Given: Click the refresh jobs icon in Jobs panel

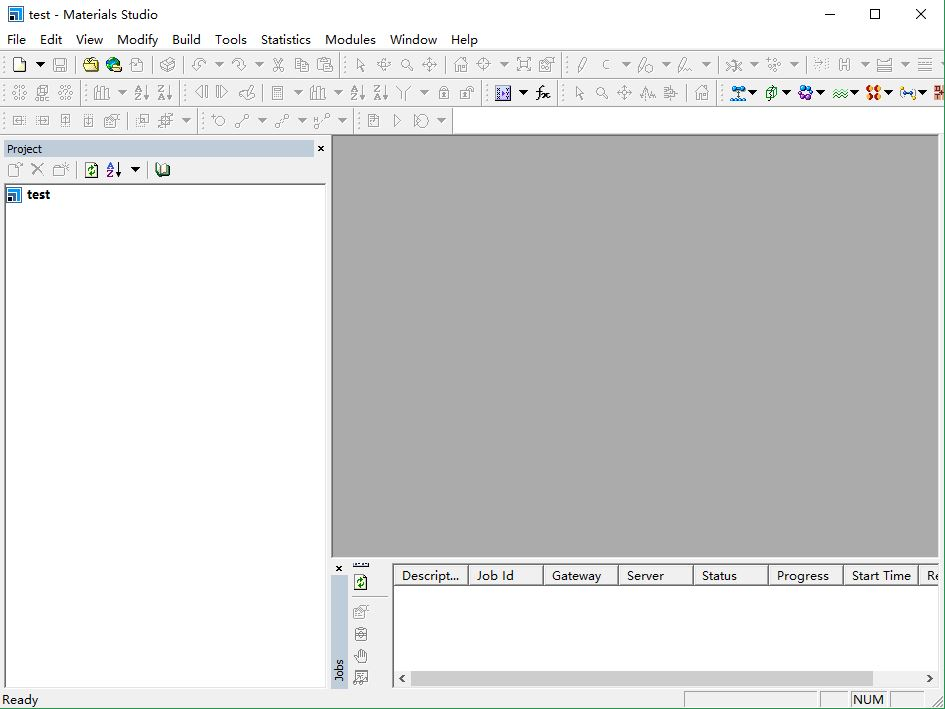Looking at the screenshot, I should click(361, 582).
